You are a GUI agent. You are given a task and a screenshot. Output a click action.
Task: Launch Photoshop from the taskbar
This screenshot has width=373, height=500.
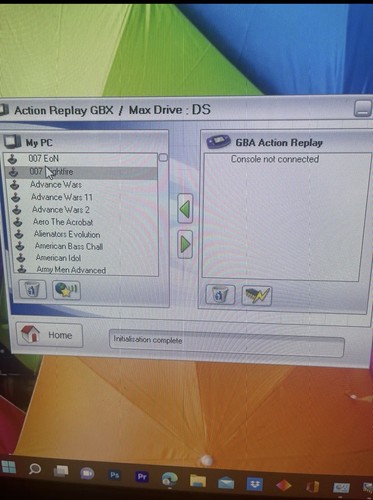click(x=114, y=475)
